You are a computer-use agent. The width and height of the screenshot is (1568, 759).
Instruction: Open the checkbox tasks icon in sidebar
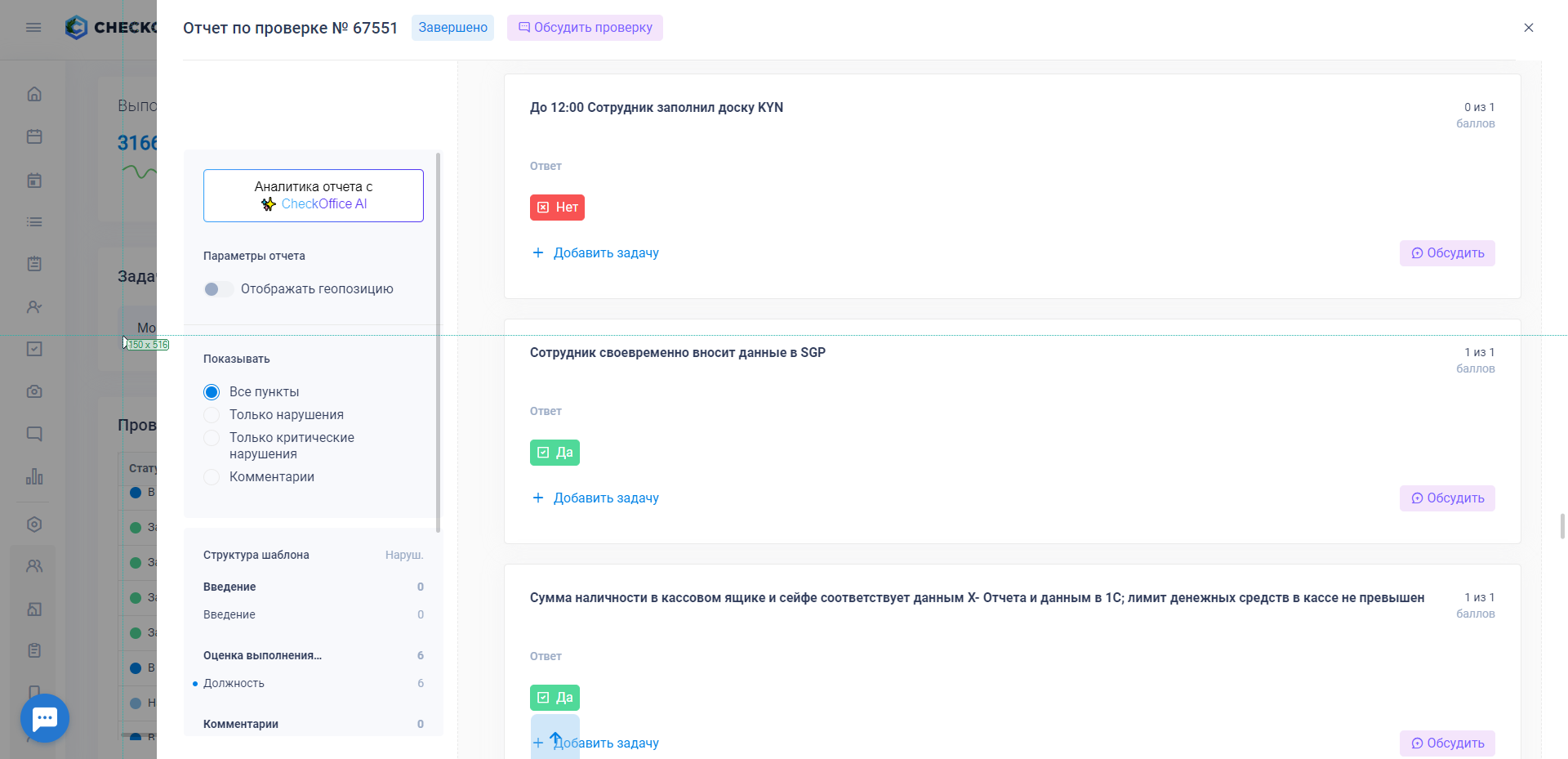click(x=34, y=349)
